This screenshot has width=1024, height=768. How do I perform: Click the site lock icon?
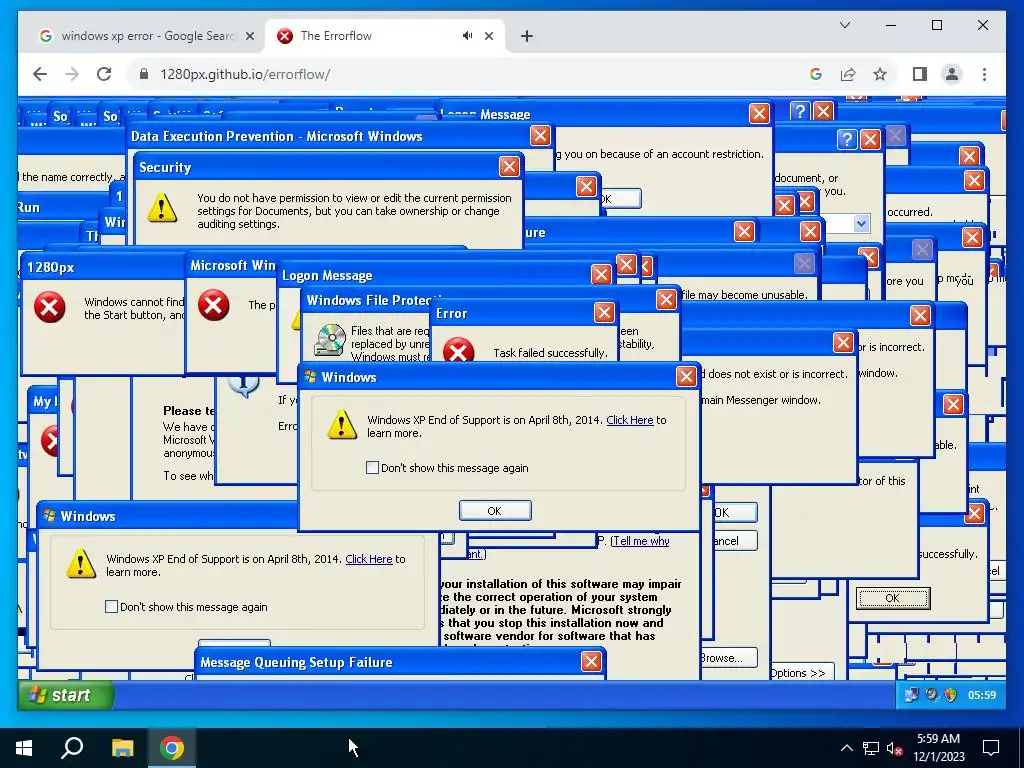coord(144,74)
